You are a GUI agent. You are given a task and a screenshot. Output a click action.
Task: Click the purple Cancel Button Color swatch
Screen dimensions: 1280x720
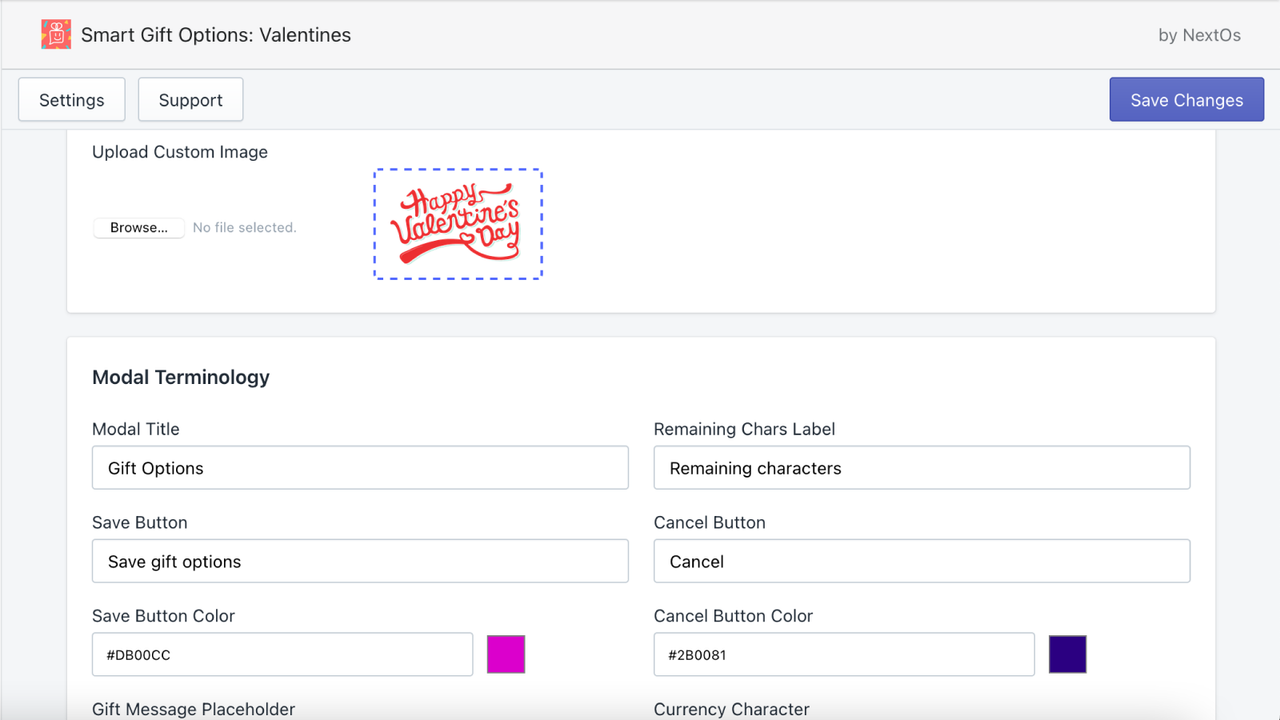coord(1067,654)
